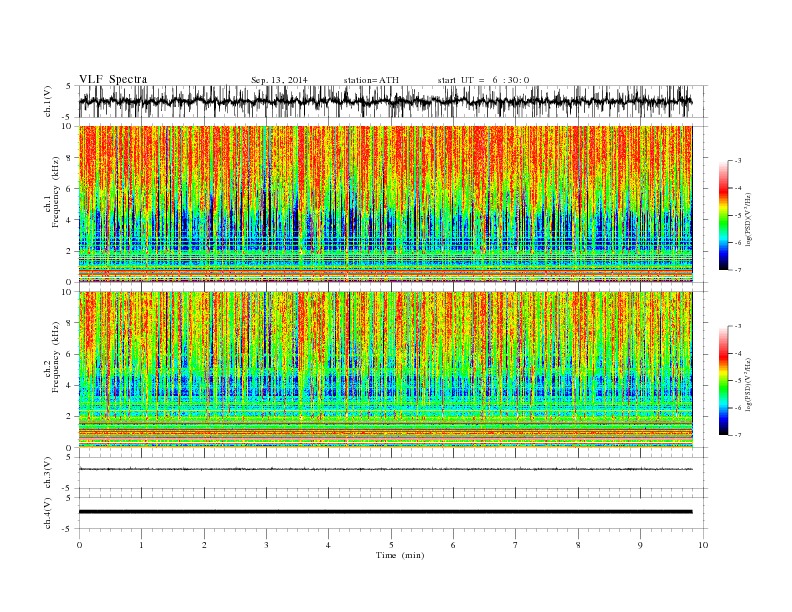Screen dimensions: 792x612
Task: Click the ch.1 colorbar log(PSD) label
Action: pyautogui.click(x=748, y=220)
